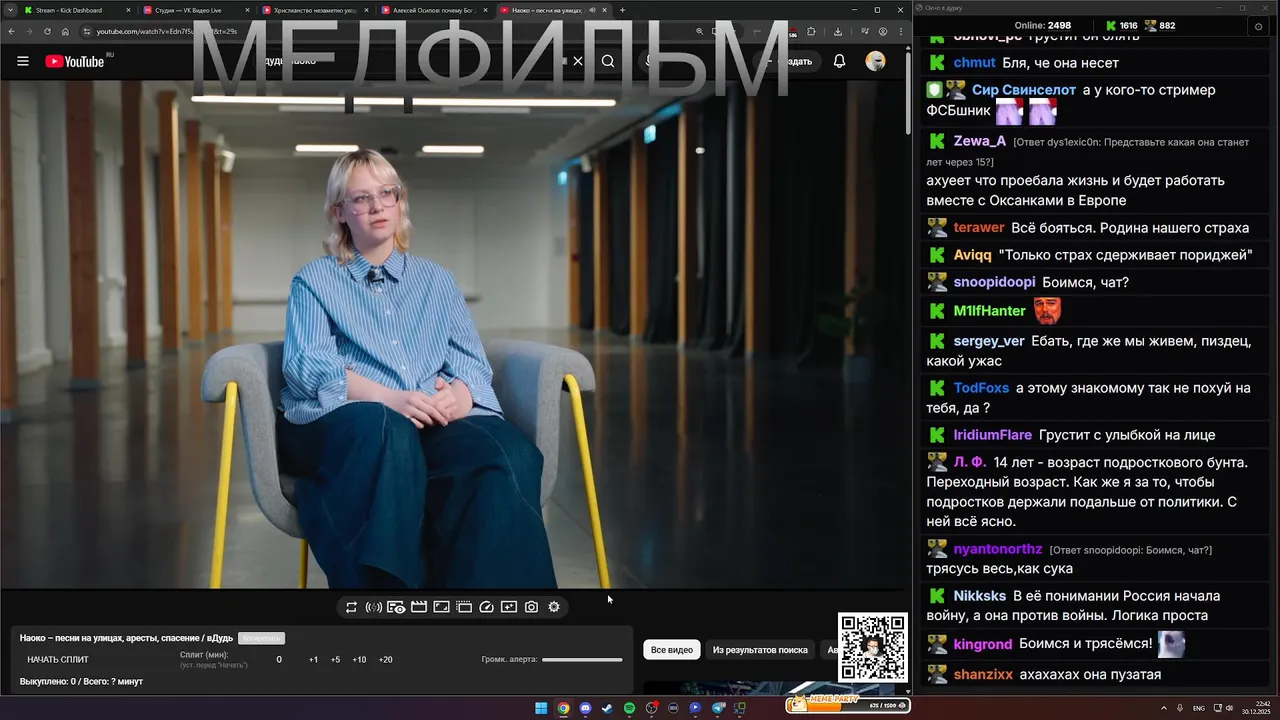Click the split minutes value 0
The image size is (1280, 720).
pyautogui.click(x=279, y=660)
